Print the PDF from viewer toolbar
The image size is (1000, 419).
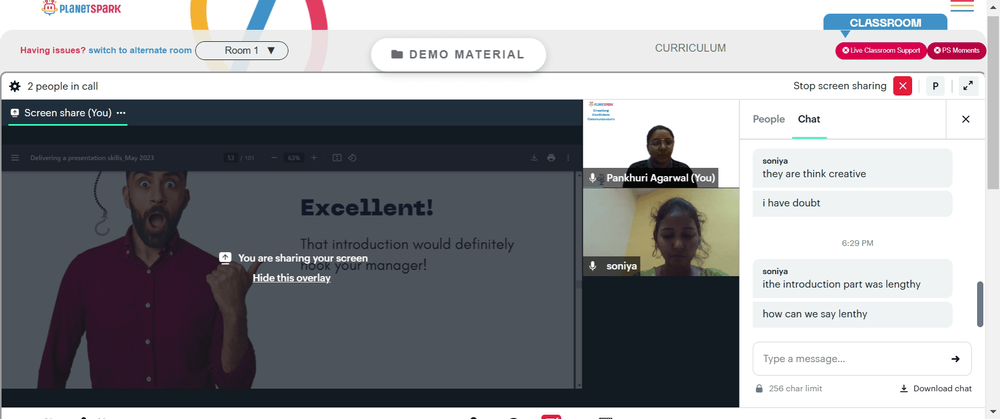[x=551, y=158]
